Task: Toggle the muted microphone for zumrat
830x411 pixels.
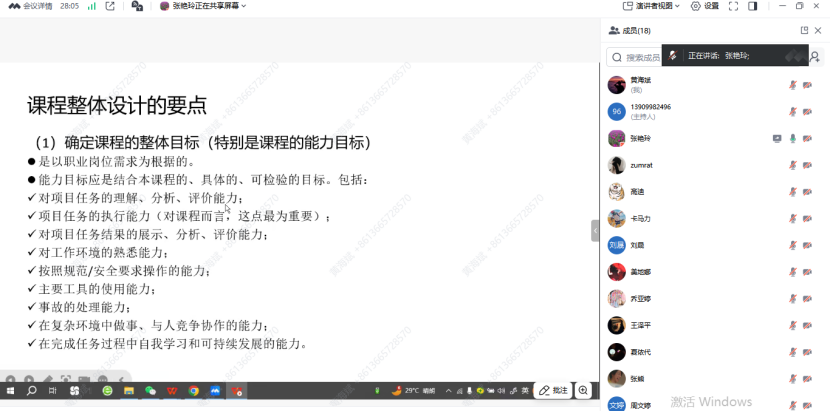Action: point(793,166)
